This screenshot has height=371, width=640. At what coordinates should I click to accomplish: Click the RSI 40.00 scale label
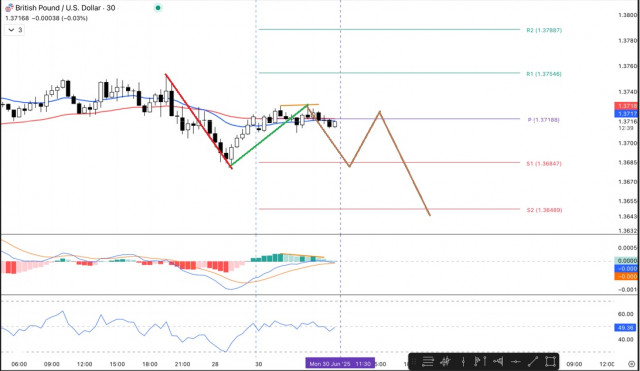point(626,339)
